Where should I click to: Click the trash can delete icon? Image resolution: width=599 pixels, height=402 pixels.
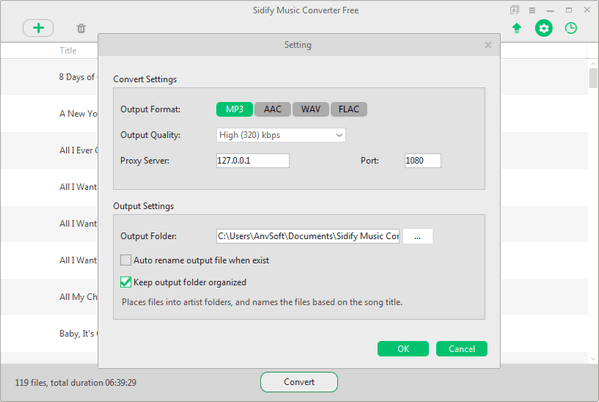81,28
